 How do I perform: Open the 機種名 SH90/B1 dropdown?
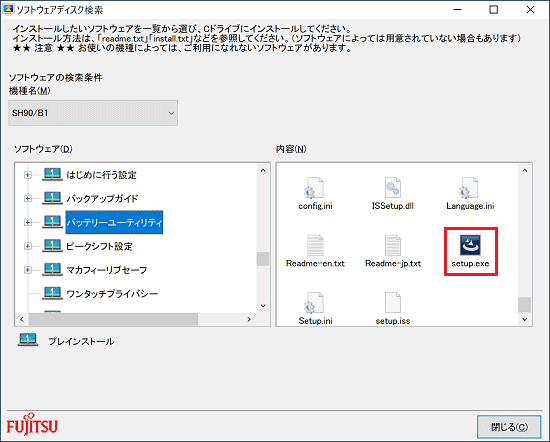[93, 113]
